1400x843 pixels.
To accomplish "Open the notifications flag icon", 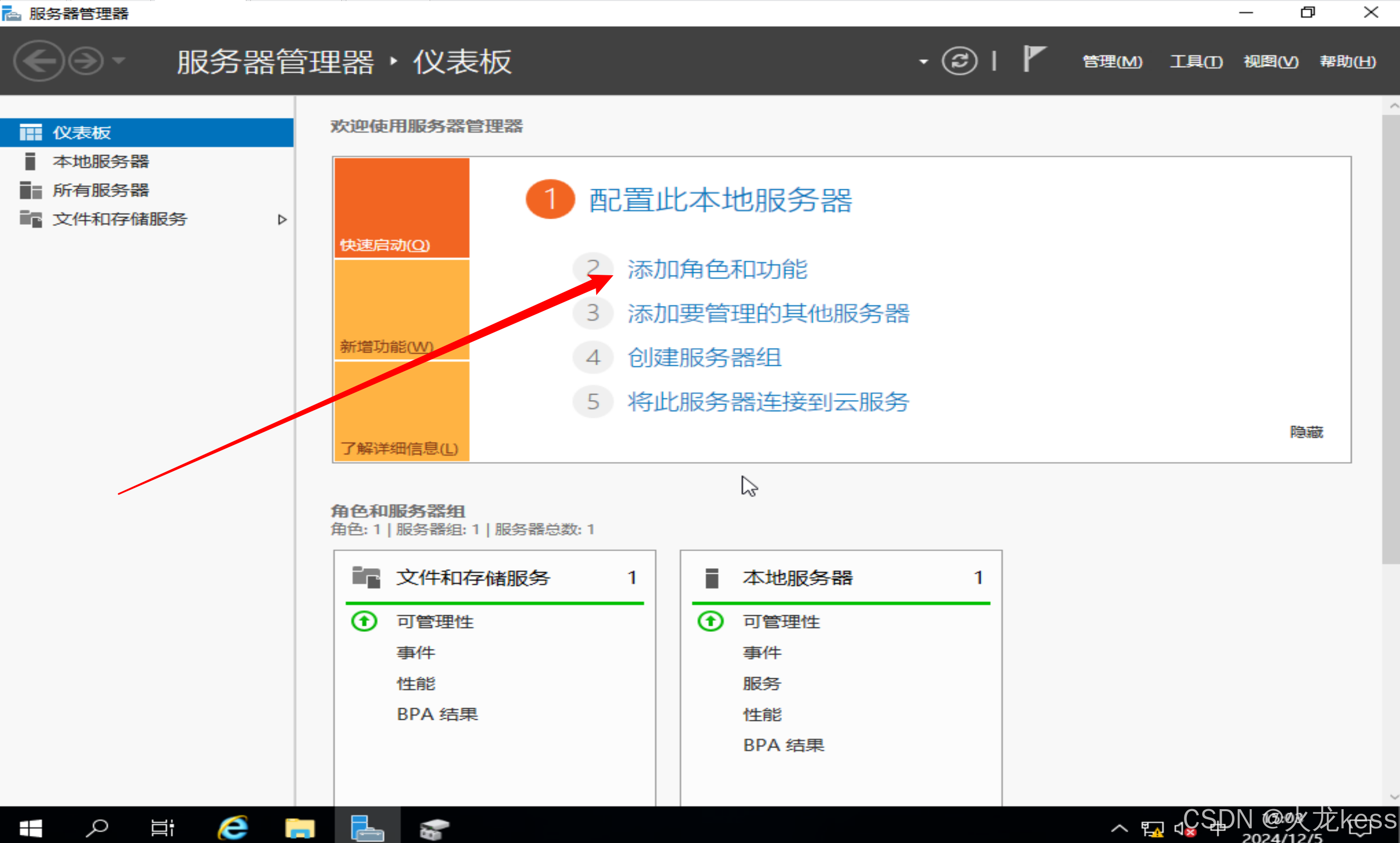I will pos(1033,59).
